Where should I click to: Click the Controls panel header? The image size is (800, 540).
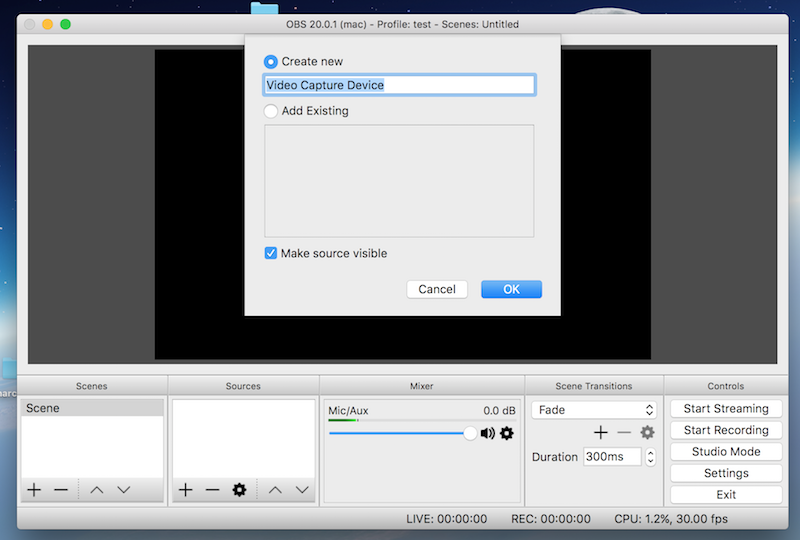click(726, 386)
